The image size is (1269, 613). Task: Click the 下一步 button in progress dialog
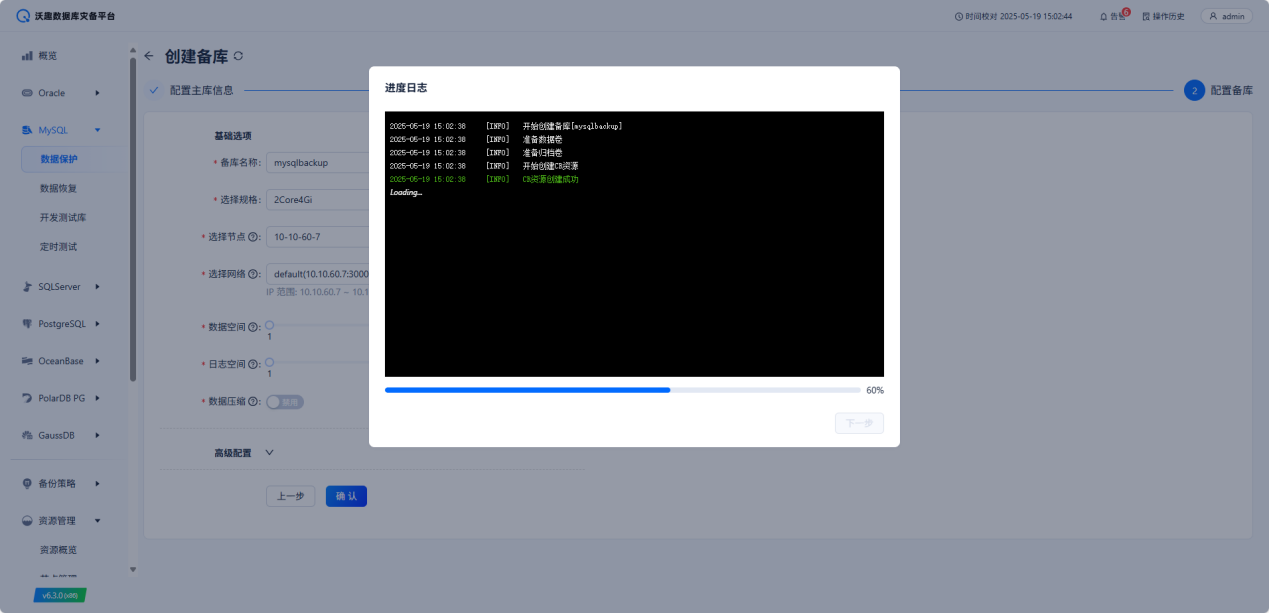(x=859, y=423)
